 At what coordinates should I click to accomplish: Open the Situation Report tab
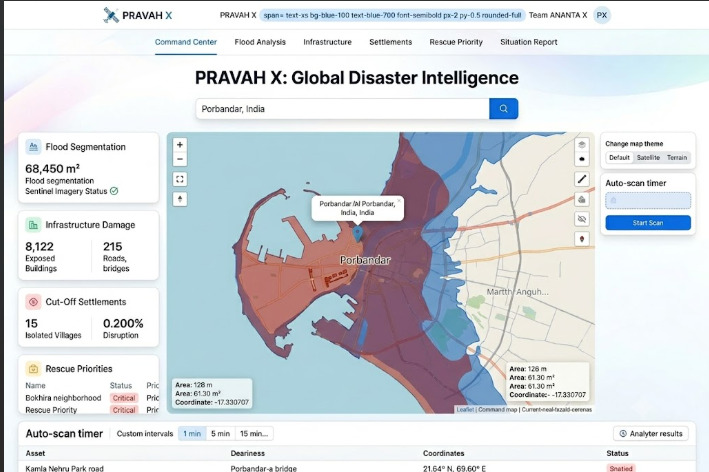click(529, 42)
